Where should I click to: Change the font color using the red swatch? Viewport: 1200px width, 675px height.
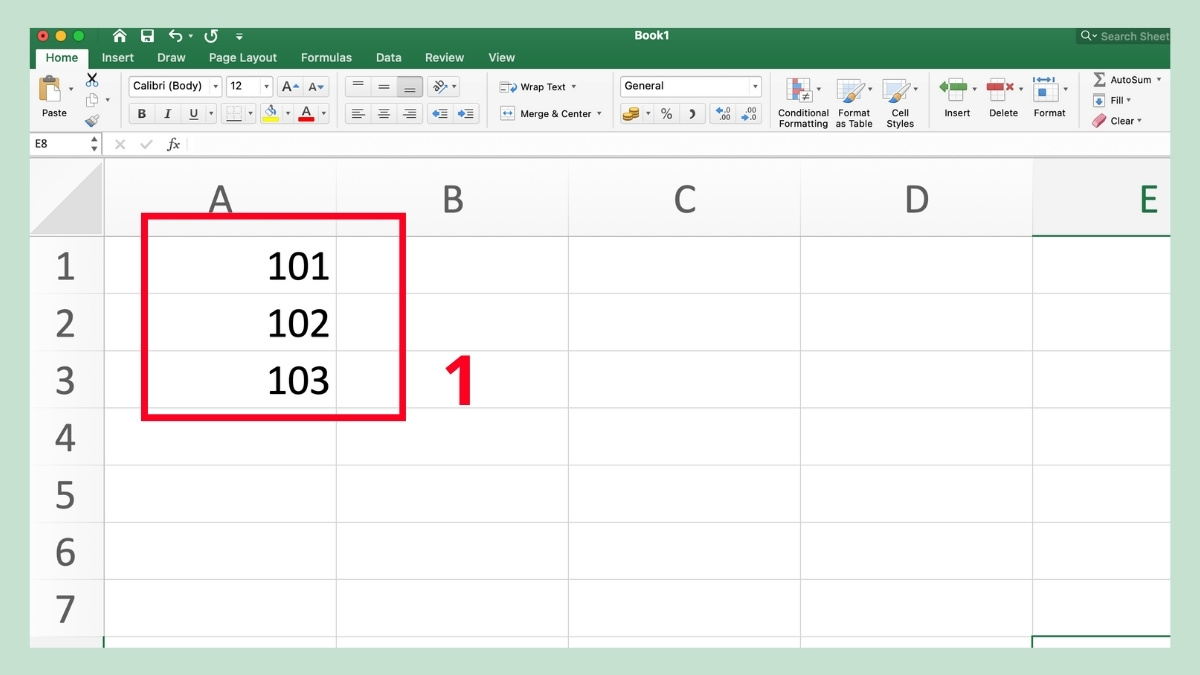pyautogui.click(x=305, y=113)
